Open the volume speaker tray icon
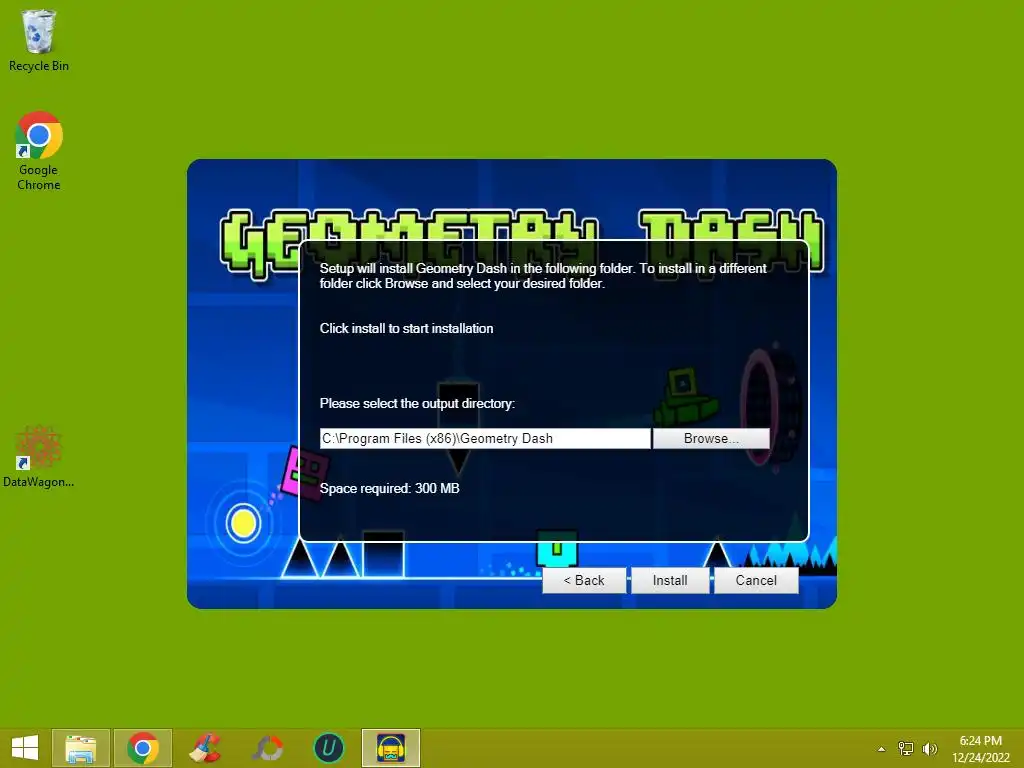The width and height of the screenshot is (1024, 768). tap(930, 748)
